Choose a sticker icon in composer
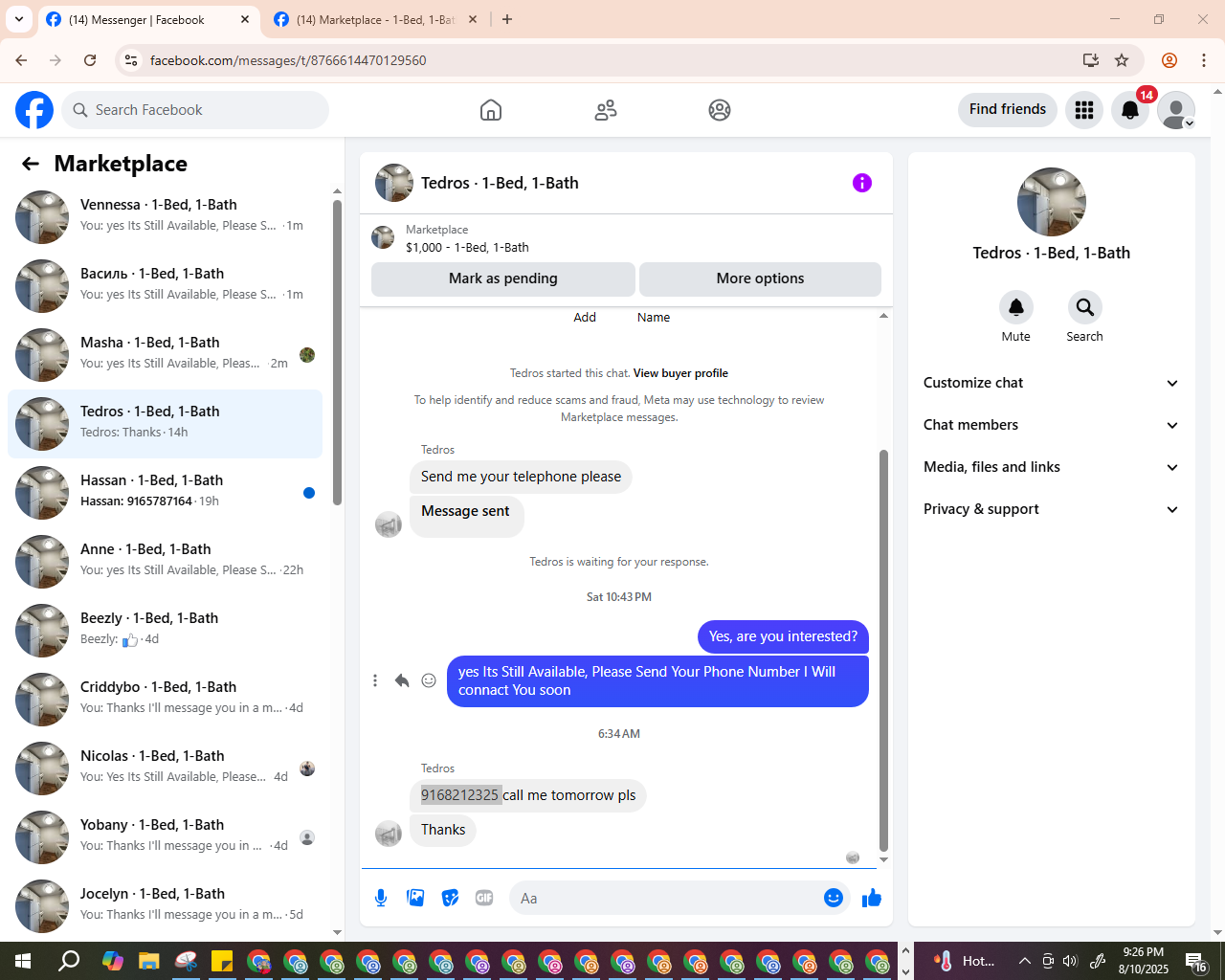Screen dimensions: 1225x980 click(450, 898)
